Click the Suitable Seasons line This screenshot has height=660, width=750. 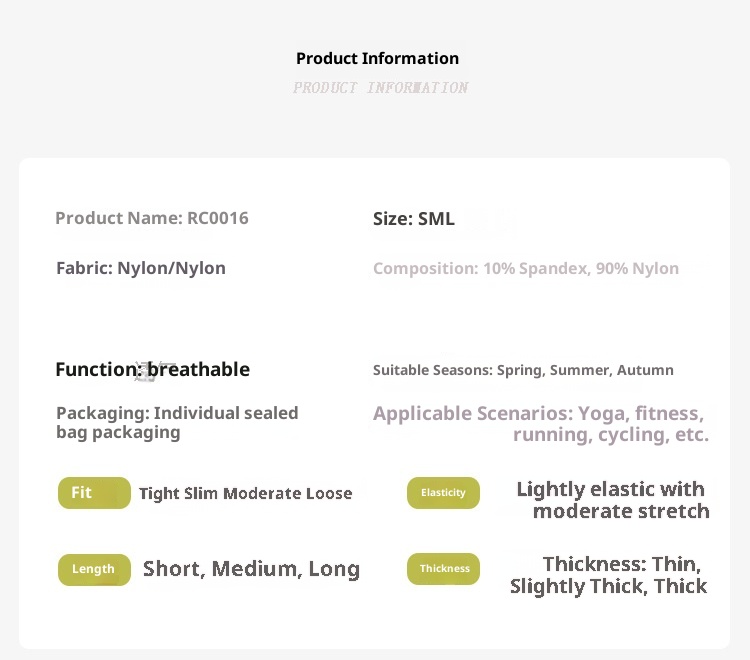coord(523,370)
